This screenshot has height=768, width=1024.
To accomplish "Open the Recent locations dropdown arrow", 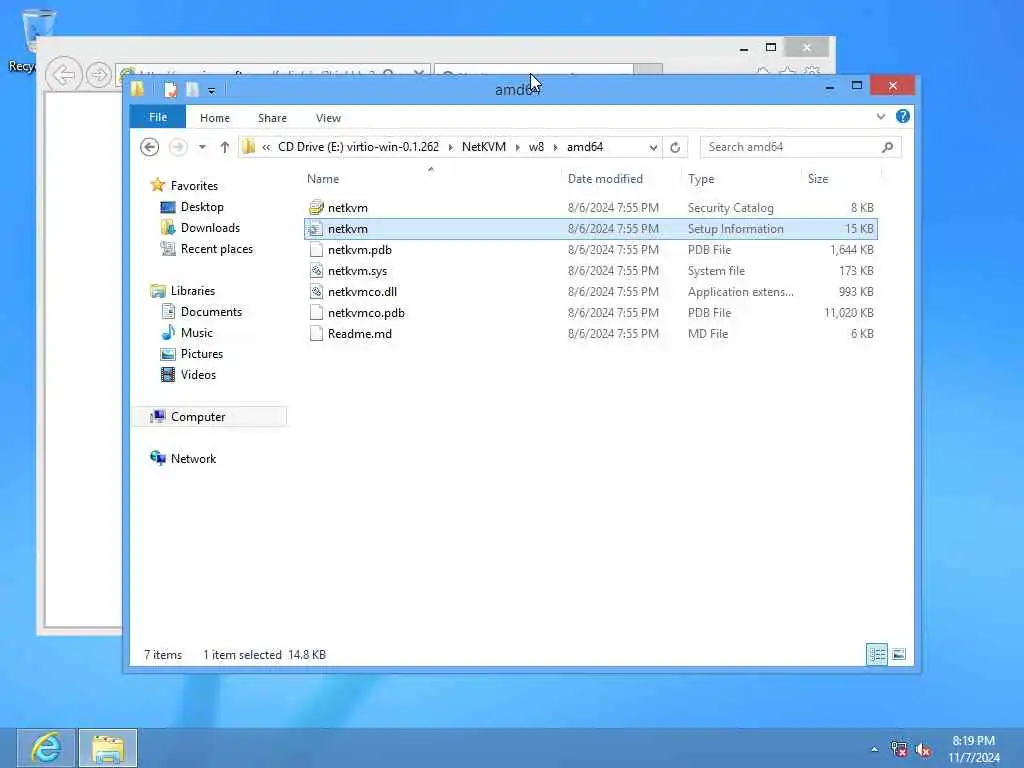I will coord(202,147).
